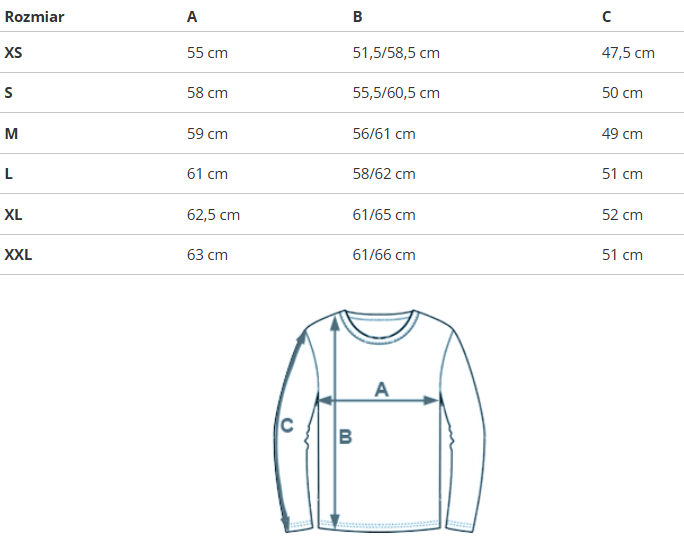Select the L size row label
Viewport: 684px width, 548px height.
[x=9, y=174]
